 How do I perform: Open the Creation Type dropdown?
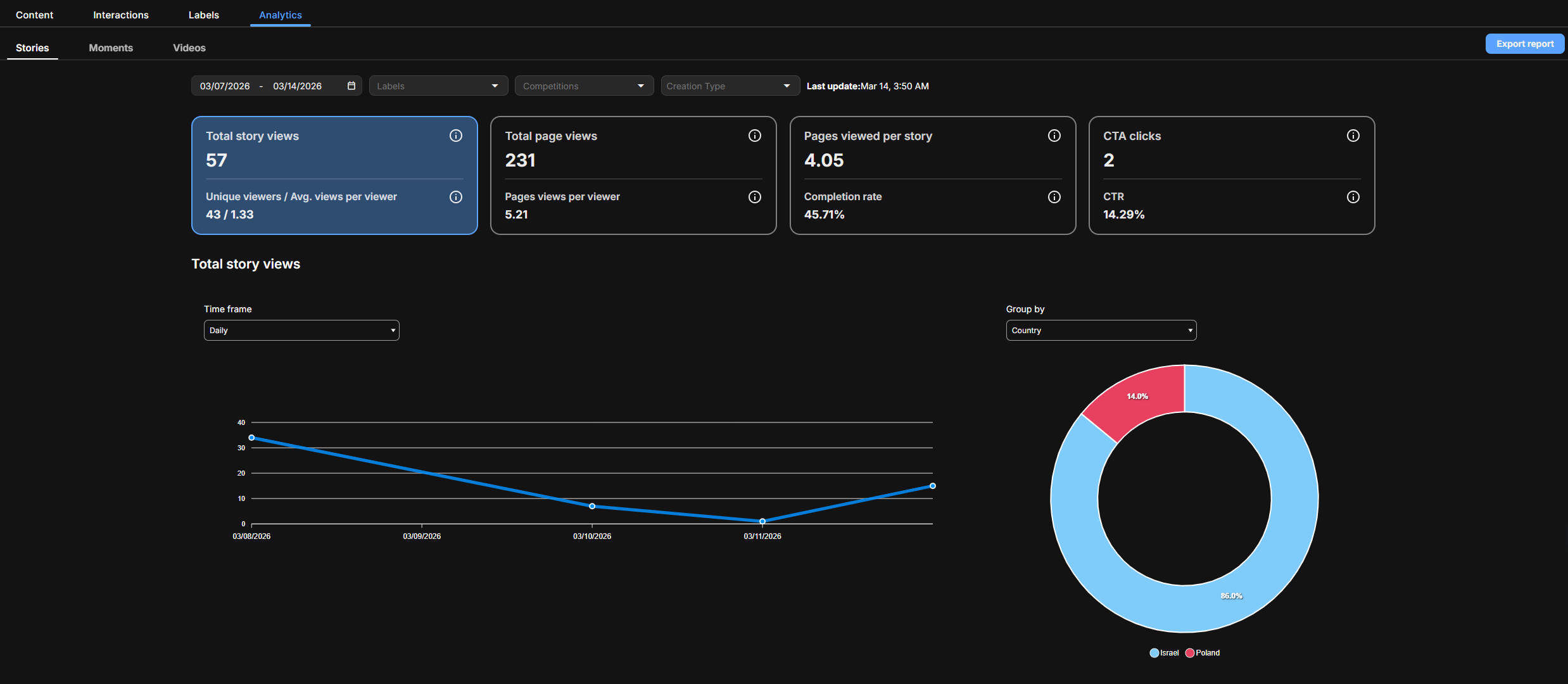click(x=730, y=86)
